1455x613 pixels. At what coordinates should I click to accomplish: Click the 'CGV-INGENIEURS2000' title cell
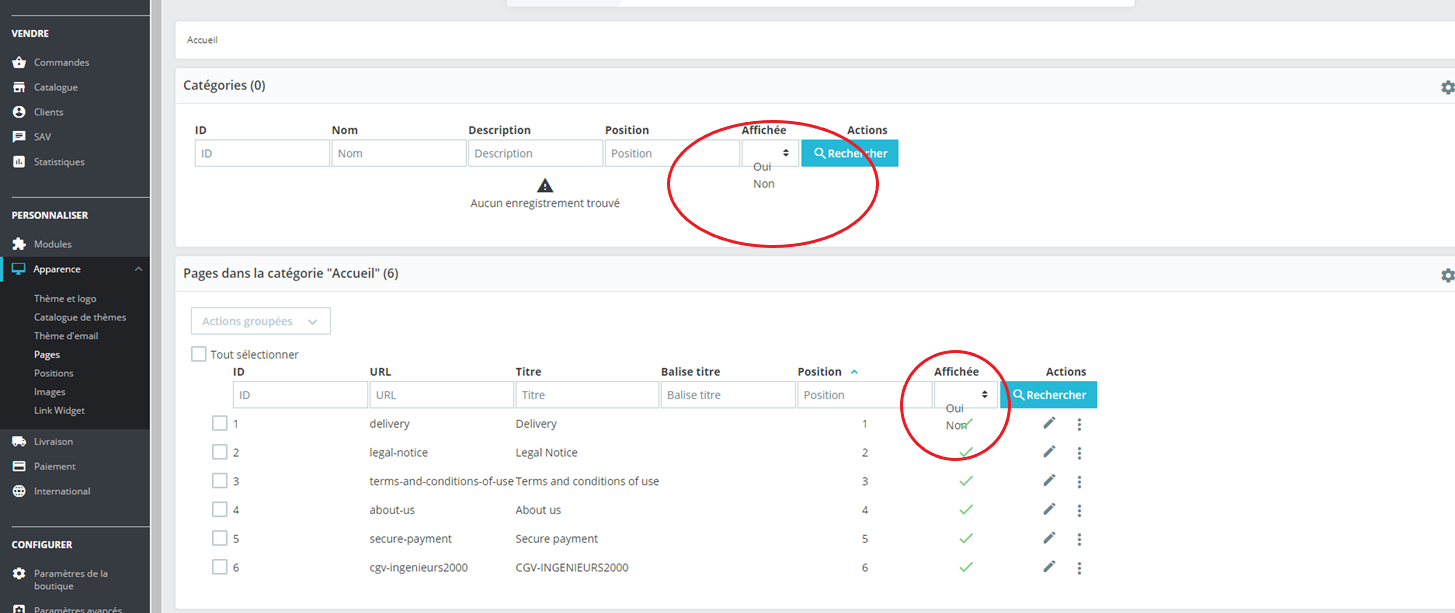point(572,567)
